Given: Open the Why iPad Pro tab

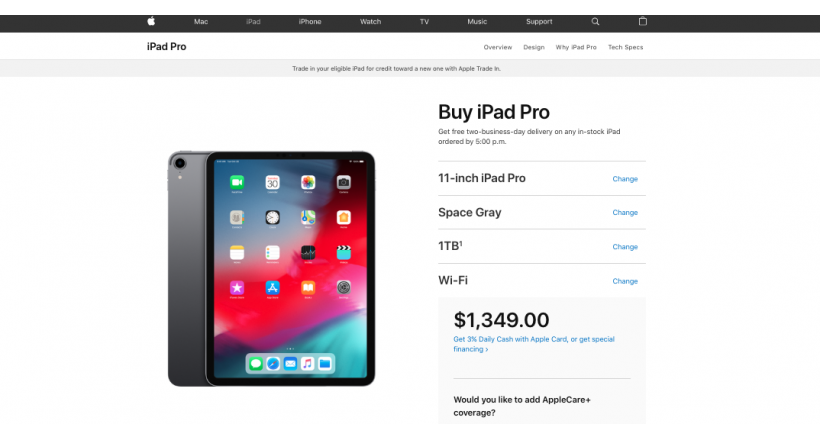Looking at the screenshot, I should pos(576,47).
